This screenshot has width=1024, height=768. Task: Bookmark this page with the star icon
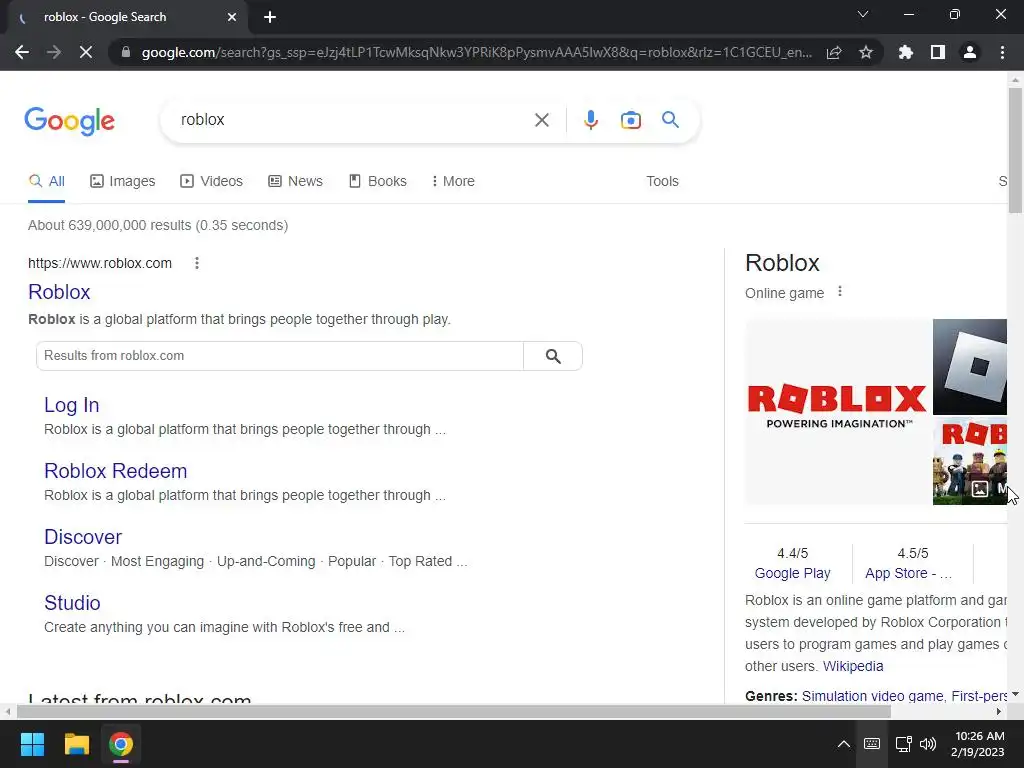866,52
